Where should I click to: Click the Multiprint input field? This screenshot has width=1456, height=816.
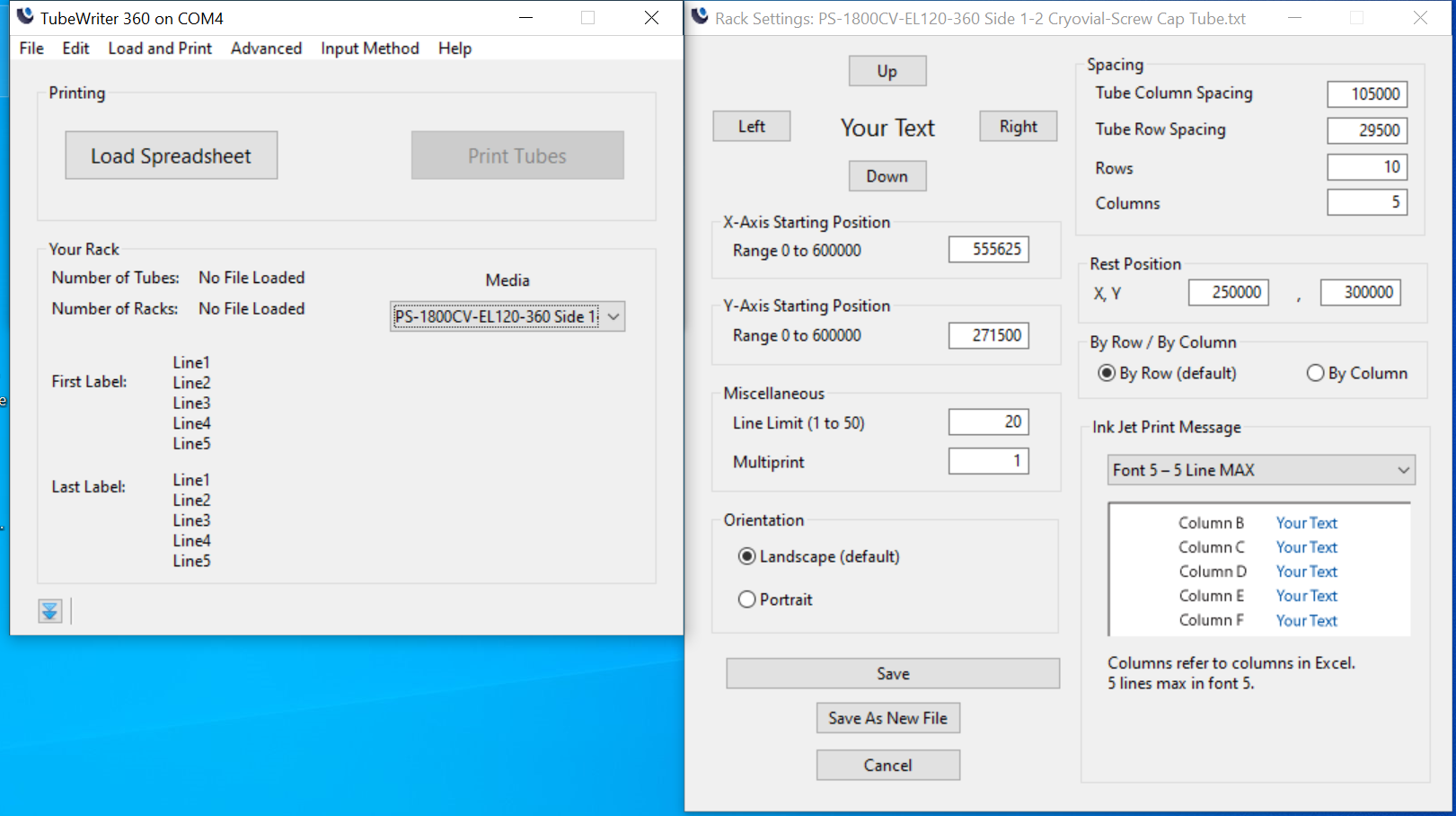pos(989,461)
